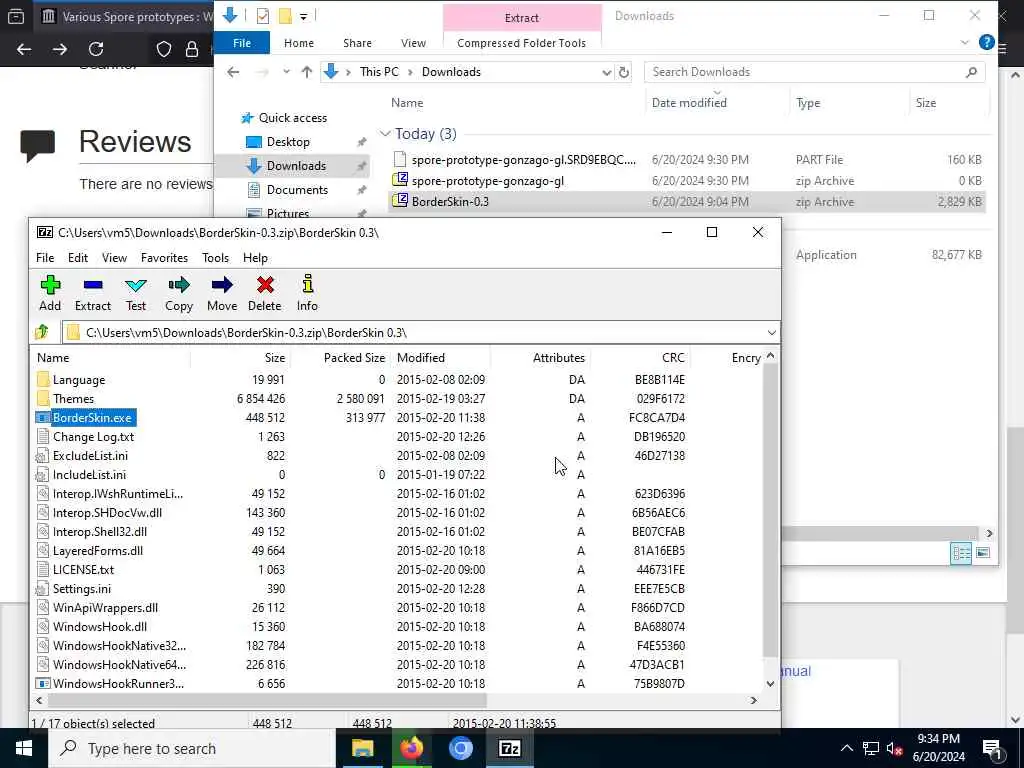Expand the Explorer ribbon chevron
The height and width of the screenshot is (768, 1024).
point(965,42)
